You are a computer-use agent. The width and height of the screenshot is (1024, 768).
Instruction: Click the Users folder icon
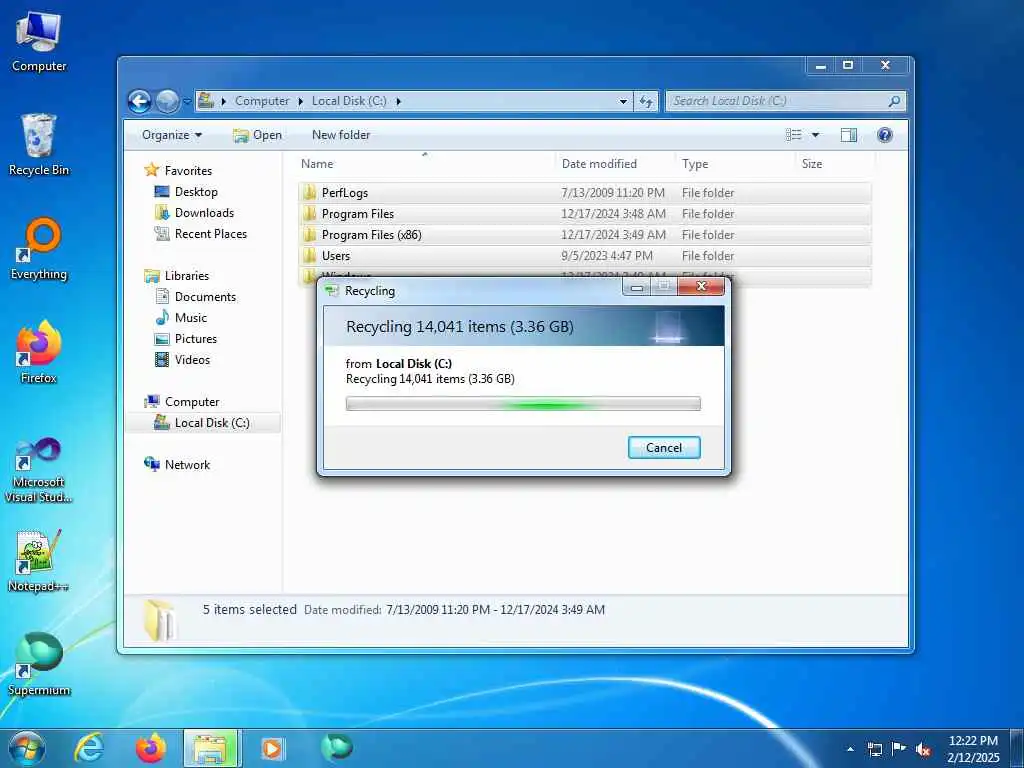pos(310,255)
